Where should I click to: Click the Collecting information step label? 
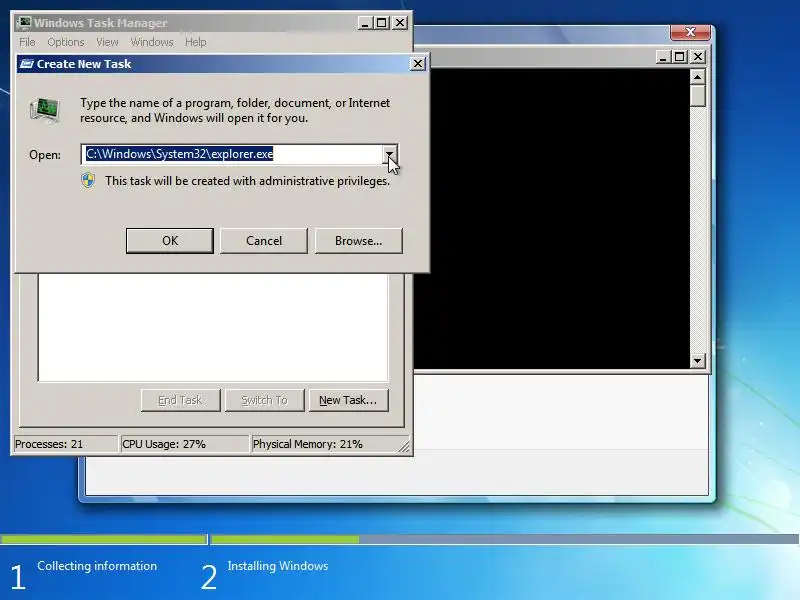point(97,566)
